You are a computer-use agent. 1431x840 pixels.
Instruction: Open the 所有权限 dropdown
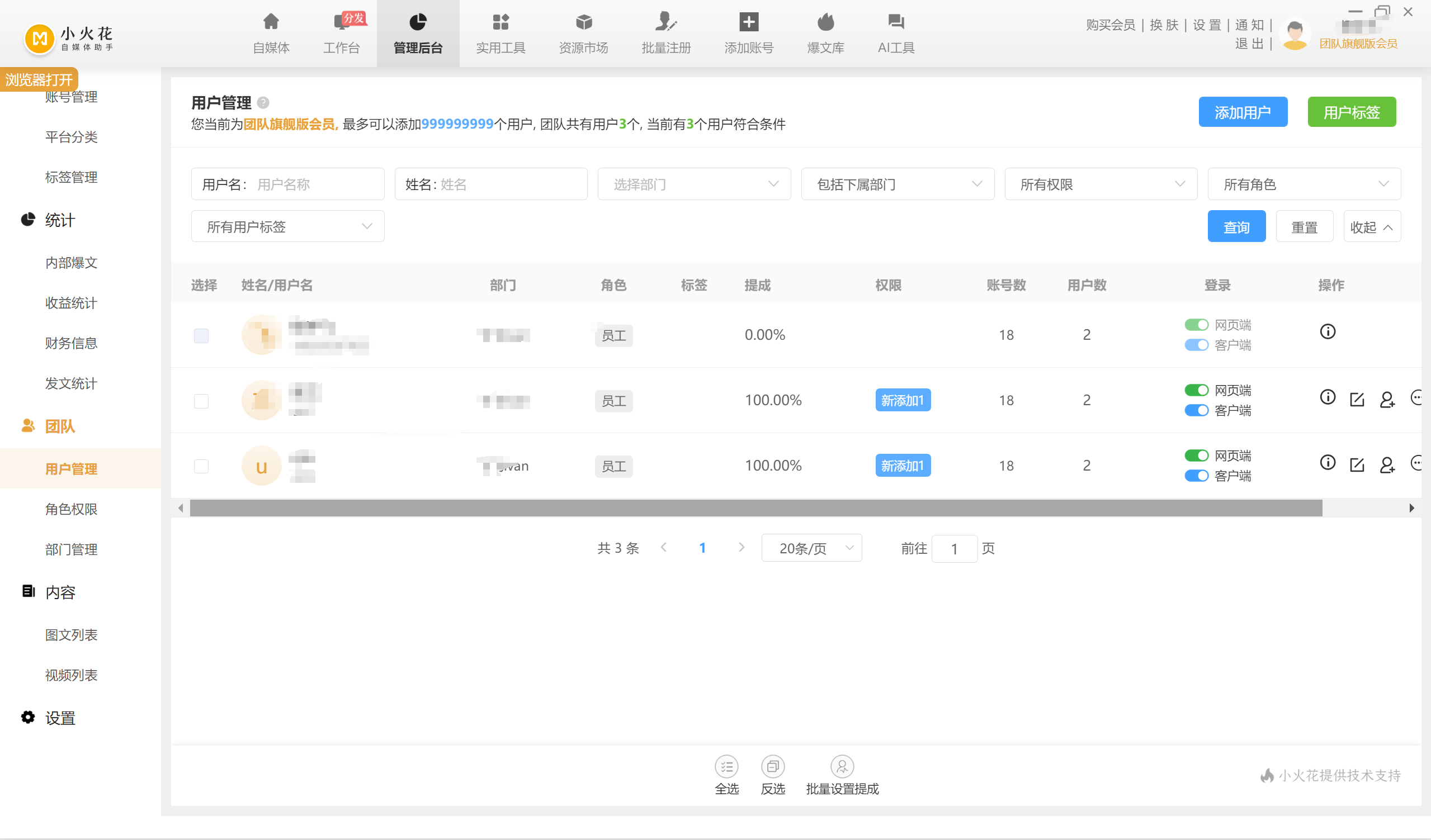click(1101, 184)
